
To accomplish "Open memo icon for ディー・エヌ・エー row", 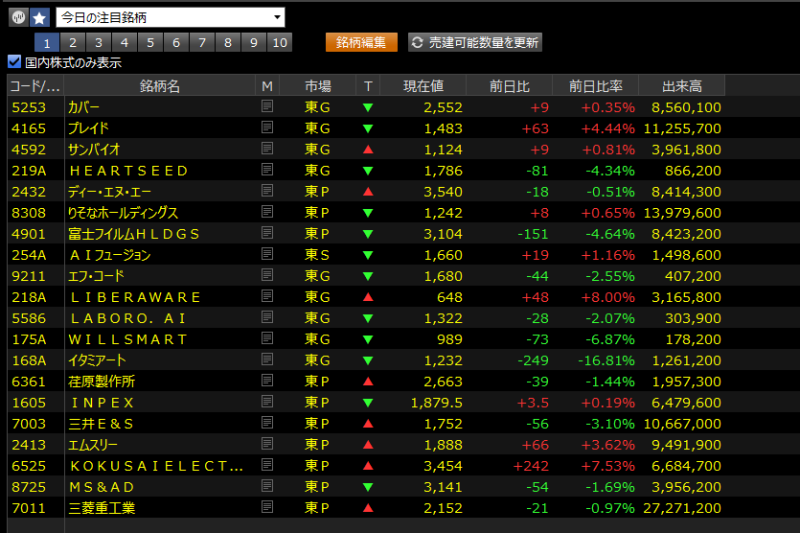I will tap(267, 191).
